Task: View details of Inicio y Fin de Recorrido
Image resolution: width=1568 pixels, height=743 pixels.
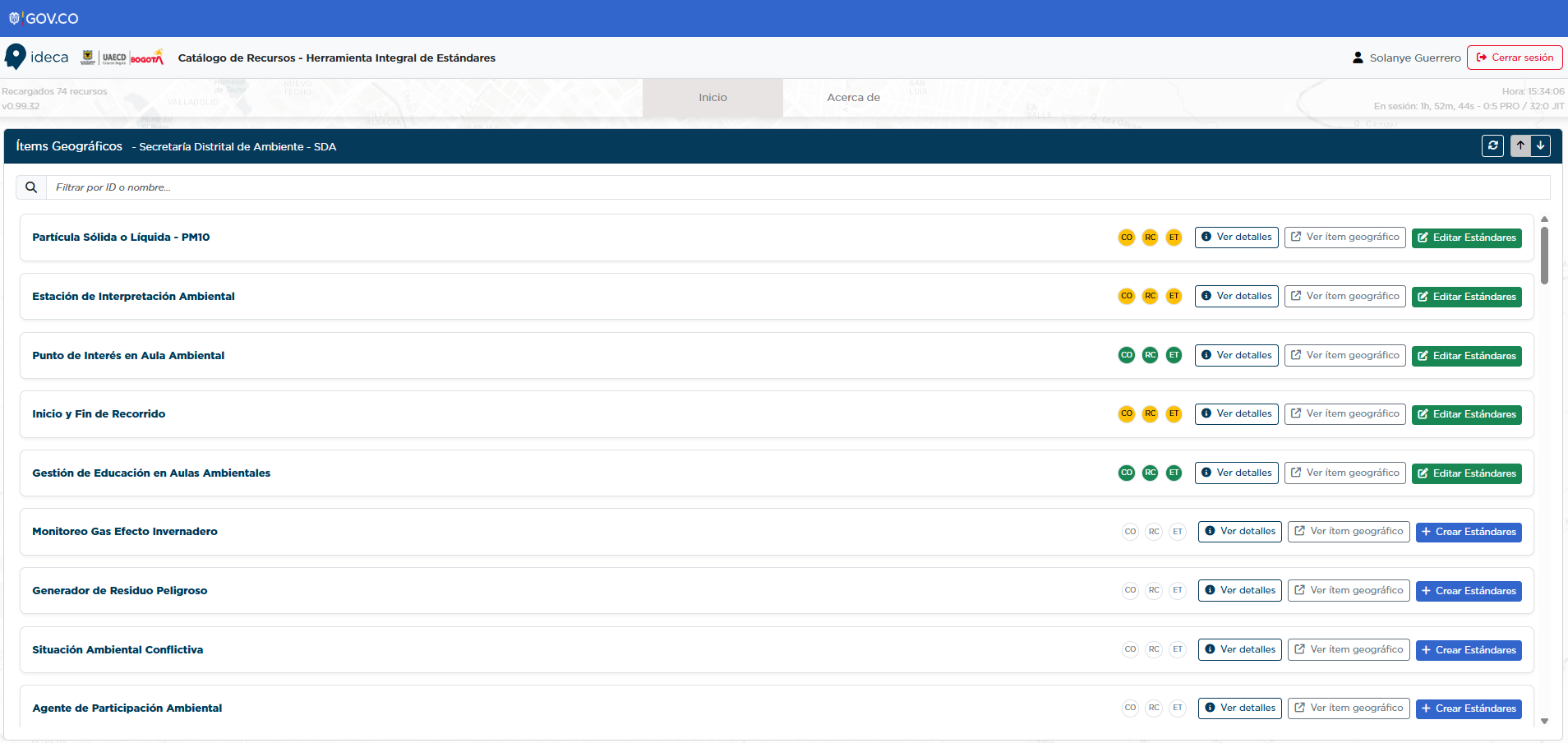Action: point(1236,414)
